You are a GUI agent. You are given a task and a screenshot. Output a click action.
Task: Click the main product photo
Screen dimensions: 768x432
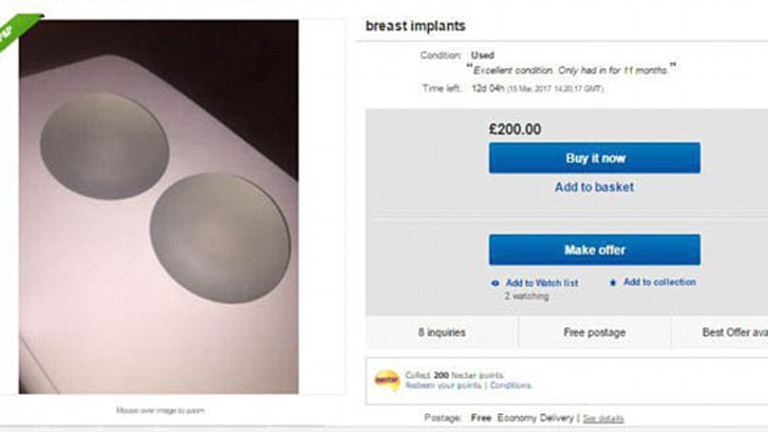click(x=158, y=205)
